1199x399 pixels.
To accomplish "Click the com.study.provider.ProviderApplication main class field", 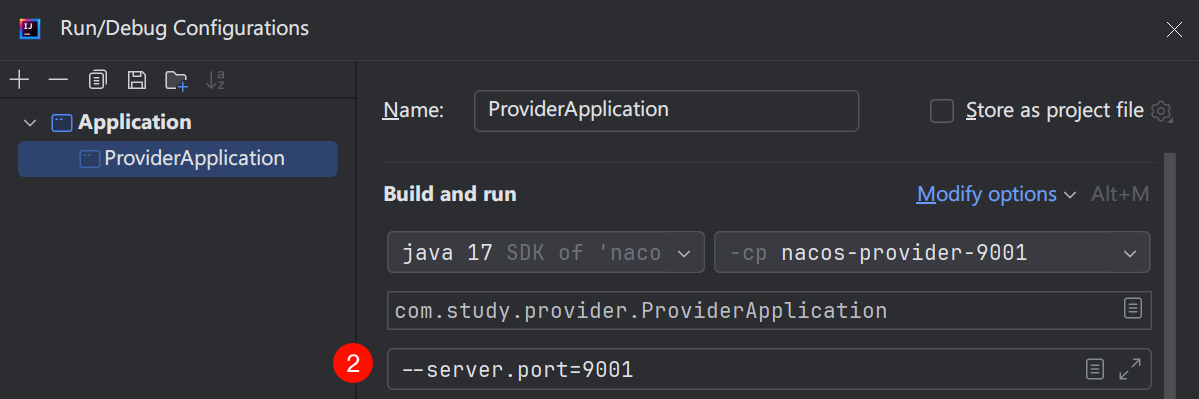I will [768, 310].
